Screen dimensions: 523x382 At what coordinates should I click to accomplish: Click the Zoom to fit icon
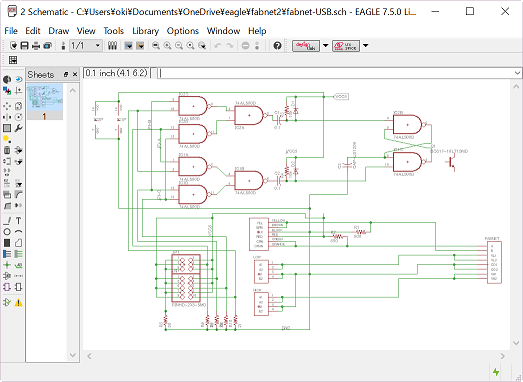coord(156,46)
